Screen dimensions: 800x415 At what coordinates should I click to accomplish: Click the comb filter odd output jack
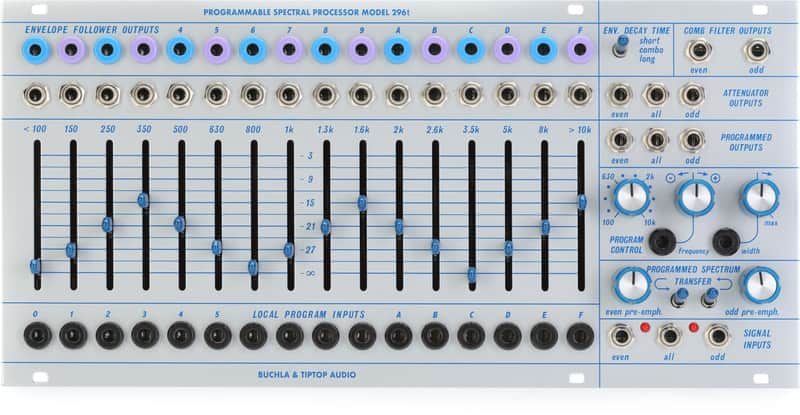pyautogui.click(x=756, y=51)
